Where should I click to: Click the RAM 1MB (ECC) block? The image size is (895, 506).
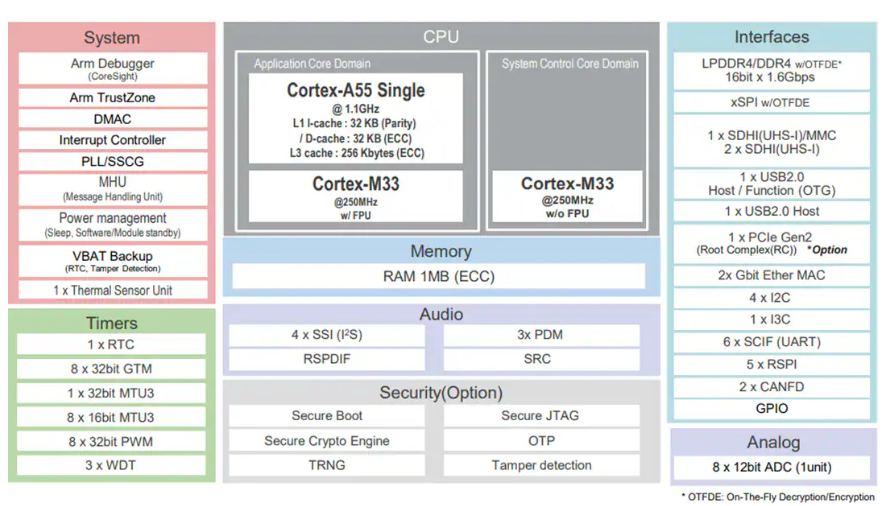pyautogui.click(x=439, y=276)
